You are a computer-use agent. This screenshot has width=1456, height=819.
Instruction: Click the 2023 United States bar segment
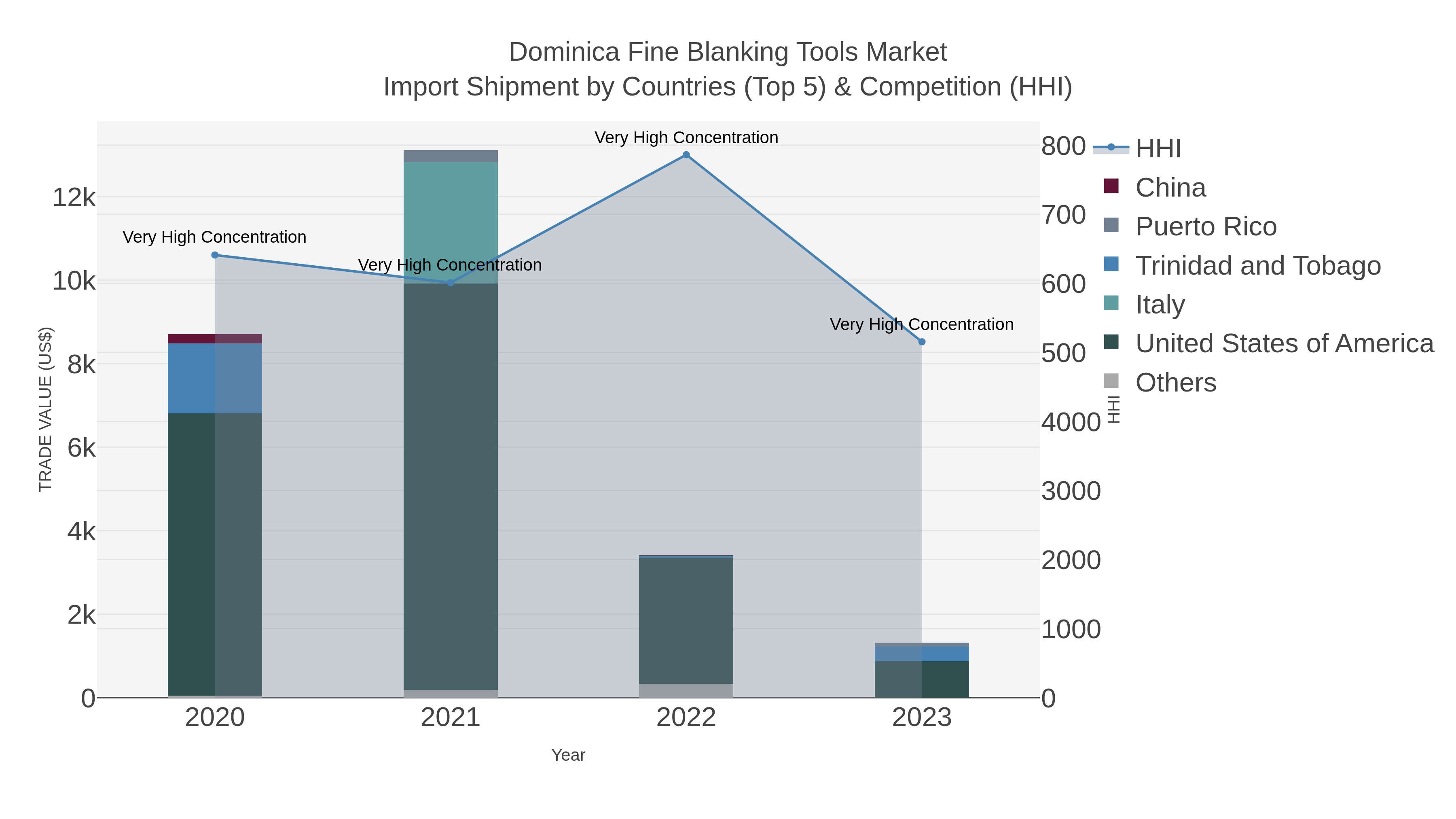point(922,679)
